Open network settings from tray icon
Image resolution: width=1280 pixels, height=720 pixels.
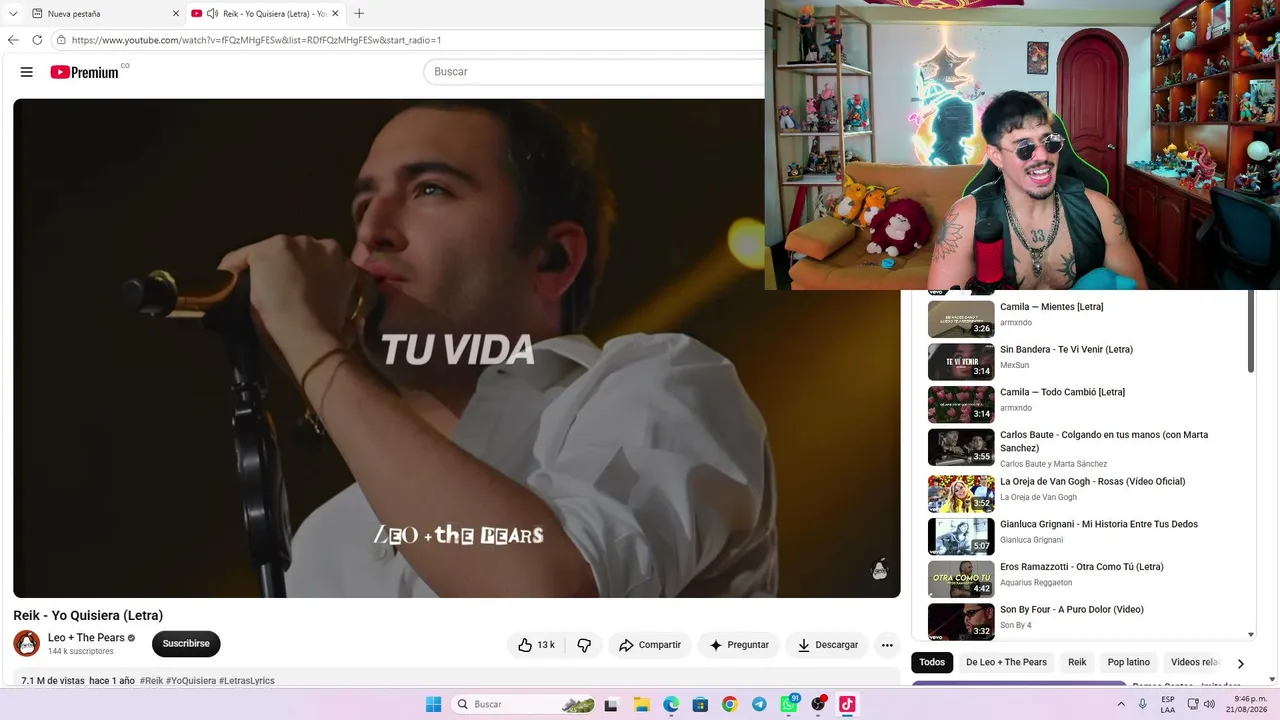(1193, 704)
